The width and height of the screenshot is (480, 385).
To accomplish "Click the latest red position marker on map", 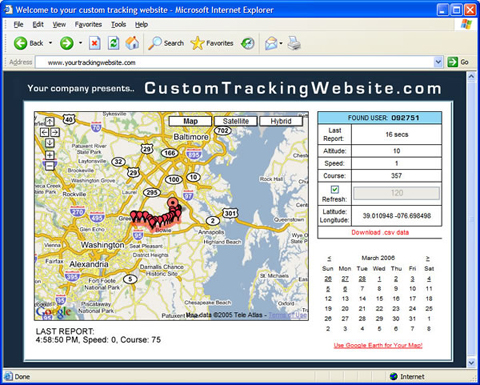I will [173, 202].
